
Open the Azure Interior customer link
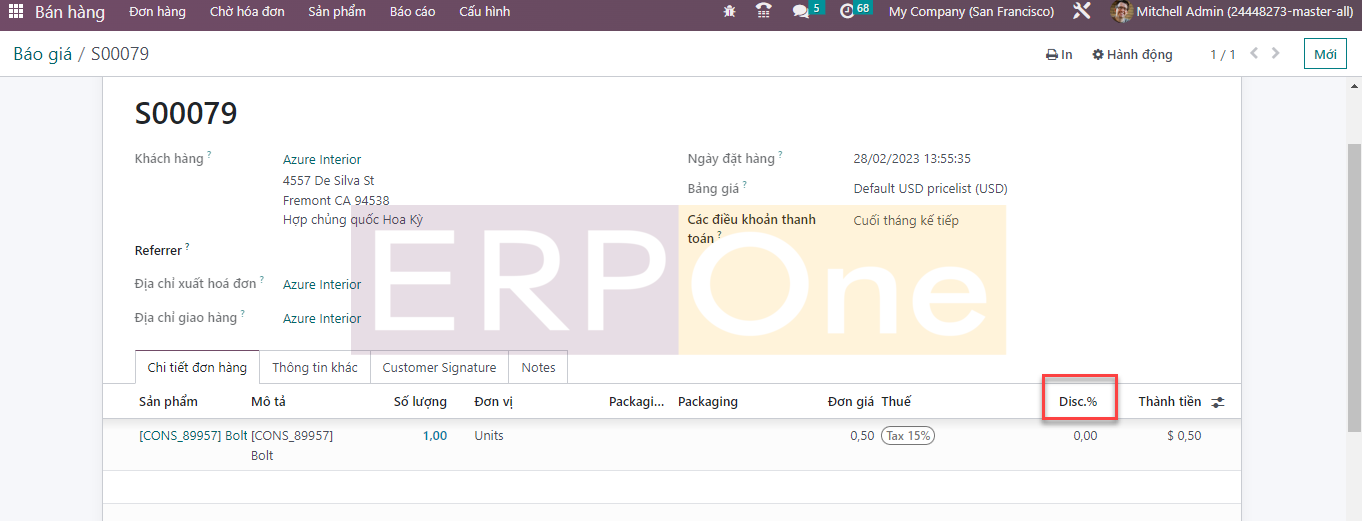pos(322,160)
